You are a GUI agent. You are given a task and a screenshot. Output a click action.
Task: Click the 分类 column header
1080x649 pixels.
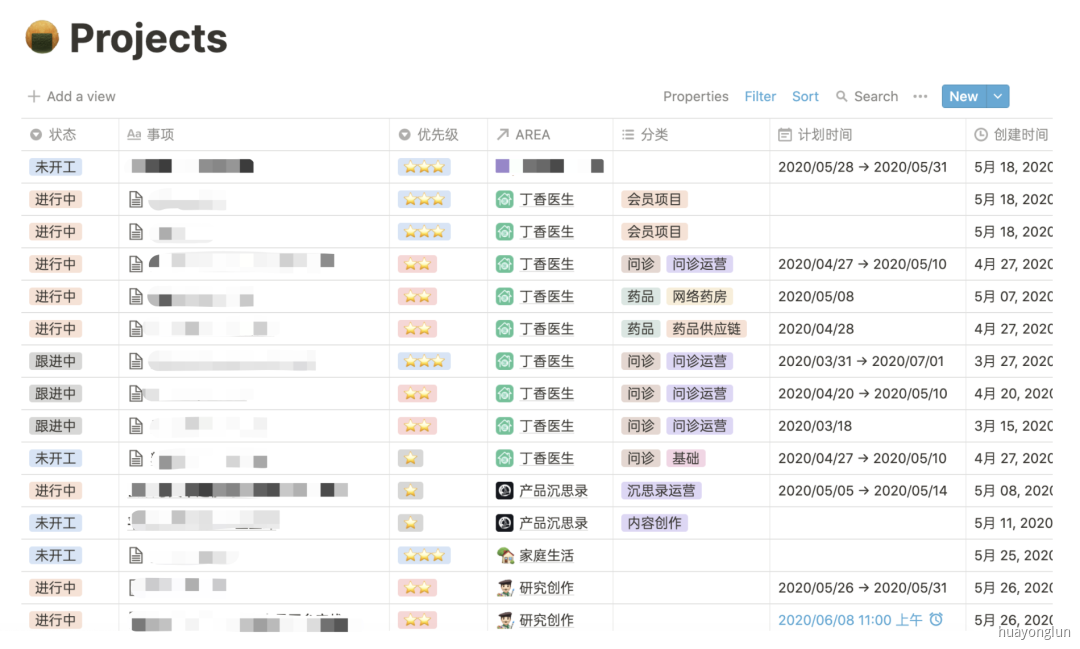691,134
